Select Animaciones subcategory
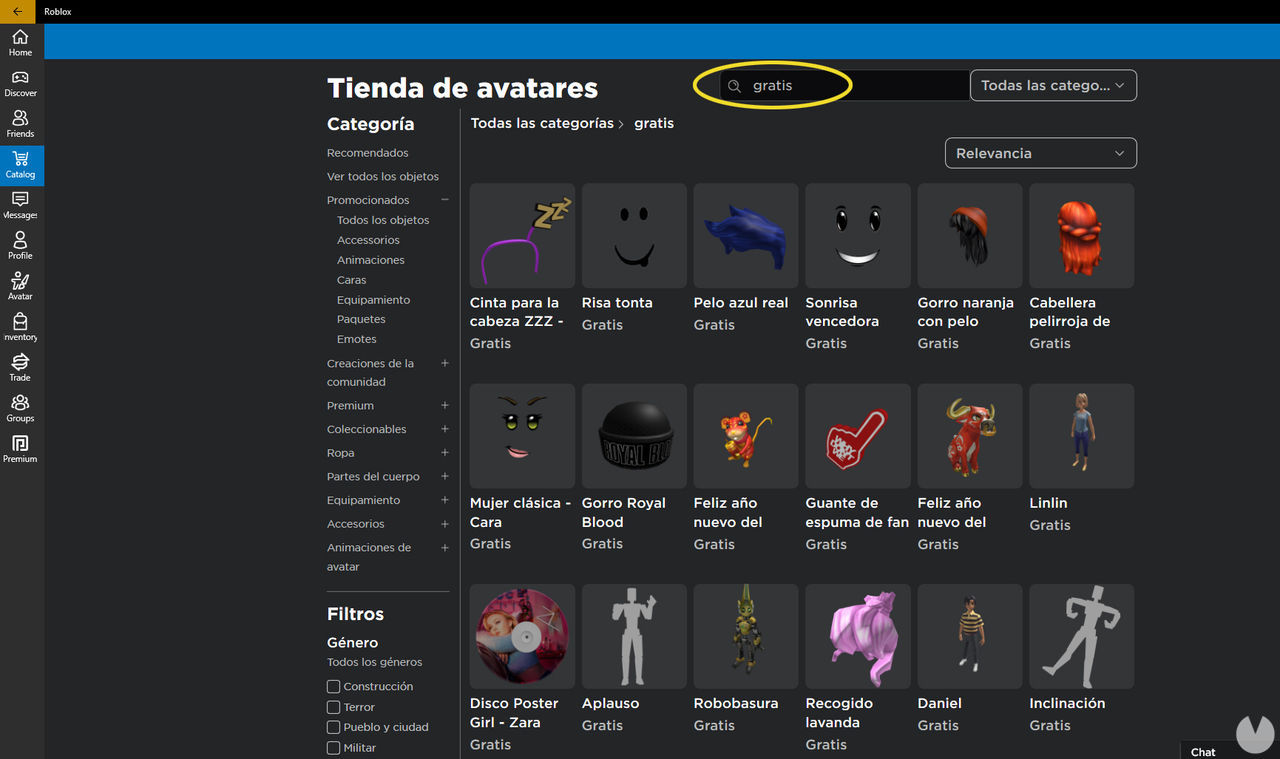Image resolution: width=1280 pixels, height=759 pixels. 371,260
